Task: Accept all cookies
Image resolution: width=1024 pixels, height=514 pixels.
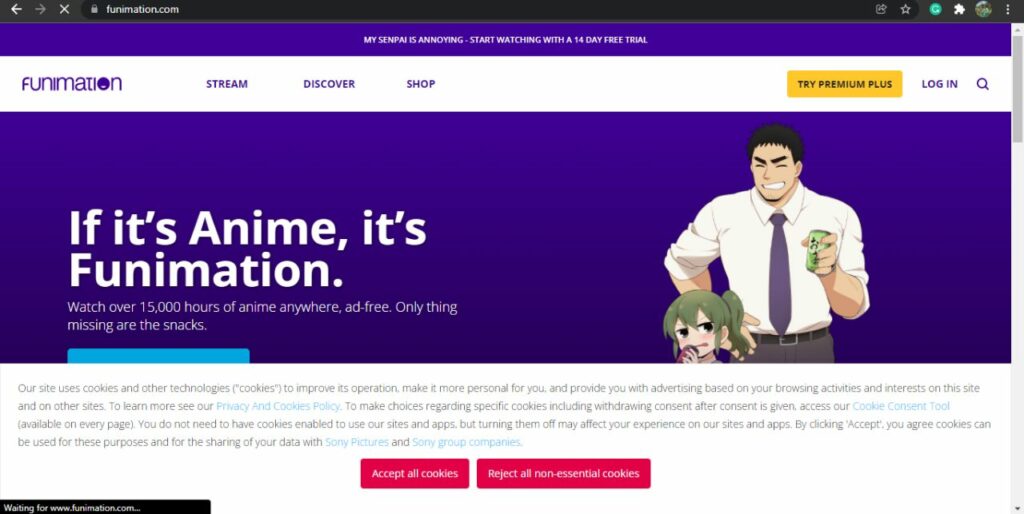Action: [415, 474]
